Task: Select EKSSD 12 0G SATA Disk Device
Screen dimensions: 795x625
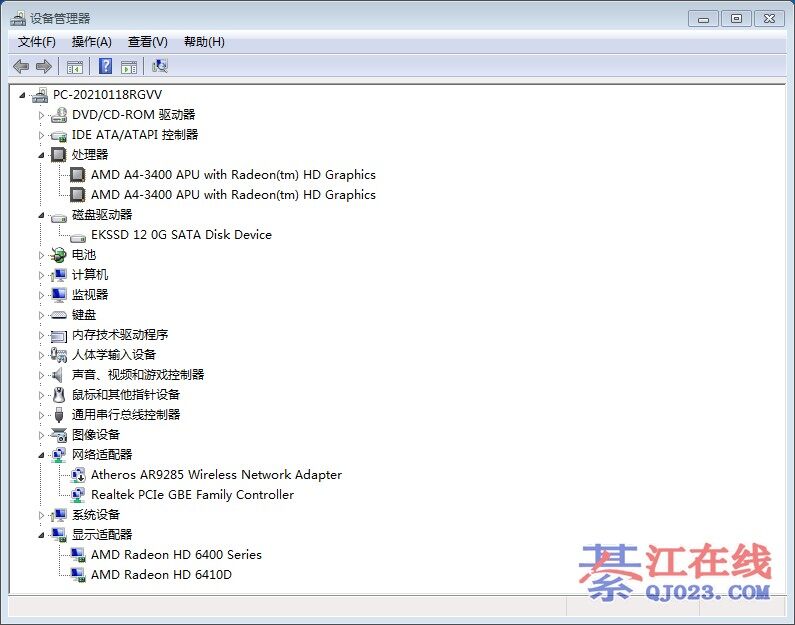Action: click(x=181, y=235)
